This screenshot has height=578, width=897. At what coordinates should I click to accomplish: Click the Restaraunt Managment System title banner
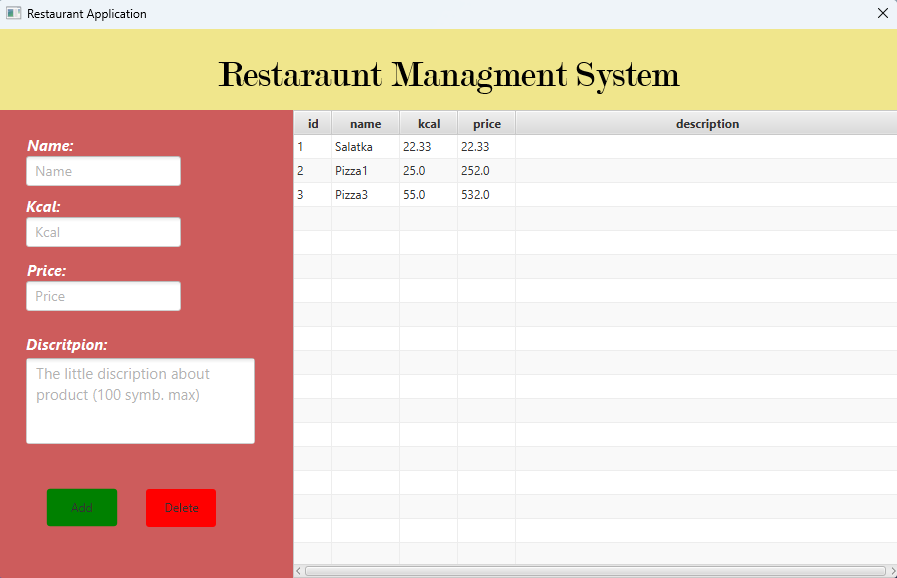pyautogui.click(x=448, y=73)
